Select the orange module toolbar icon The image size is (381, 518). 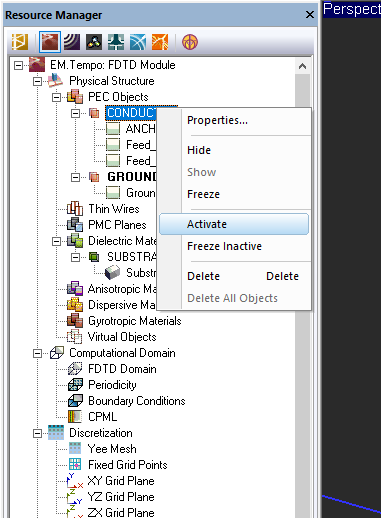(x=160, y=42)
